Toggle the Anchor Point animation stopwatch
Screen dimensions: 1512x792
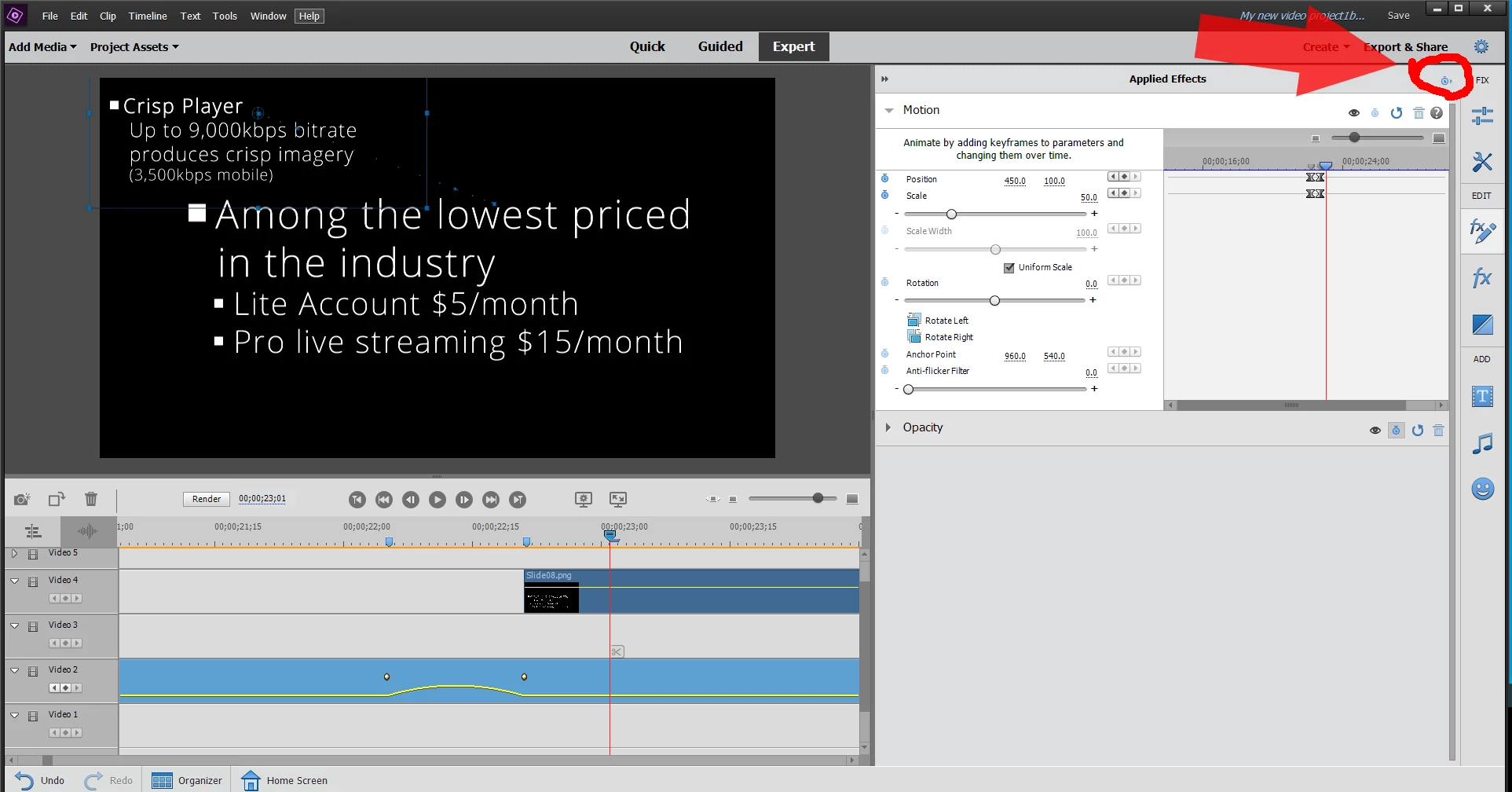pos(885,354)
